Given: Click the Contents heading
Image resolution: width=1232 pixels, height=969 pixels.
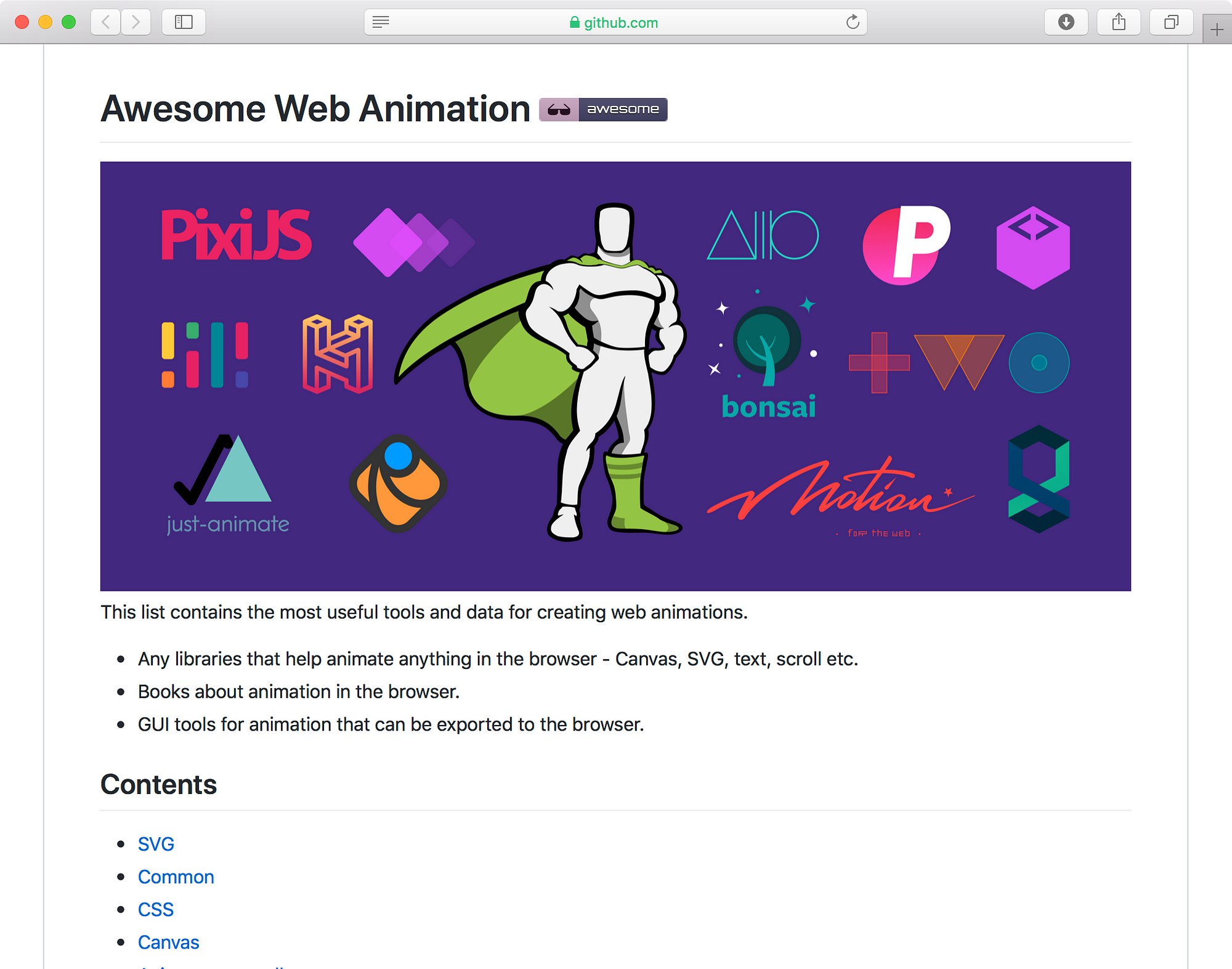Looking at the screenshot, I should (159, 784).
